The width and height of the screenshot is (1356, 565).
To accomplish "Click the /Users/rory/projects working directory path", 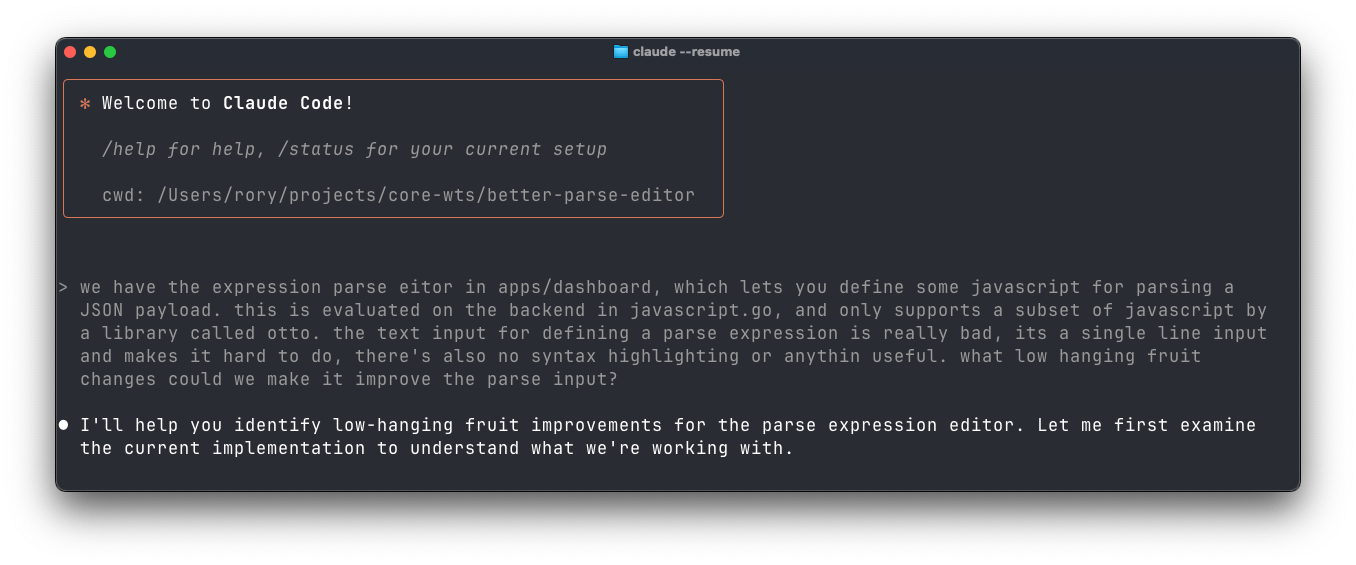I will pyautogui.click(x=426, y=196).
